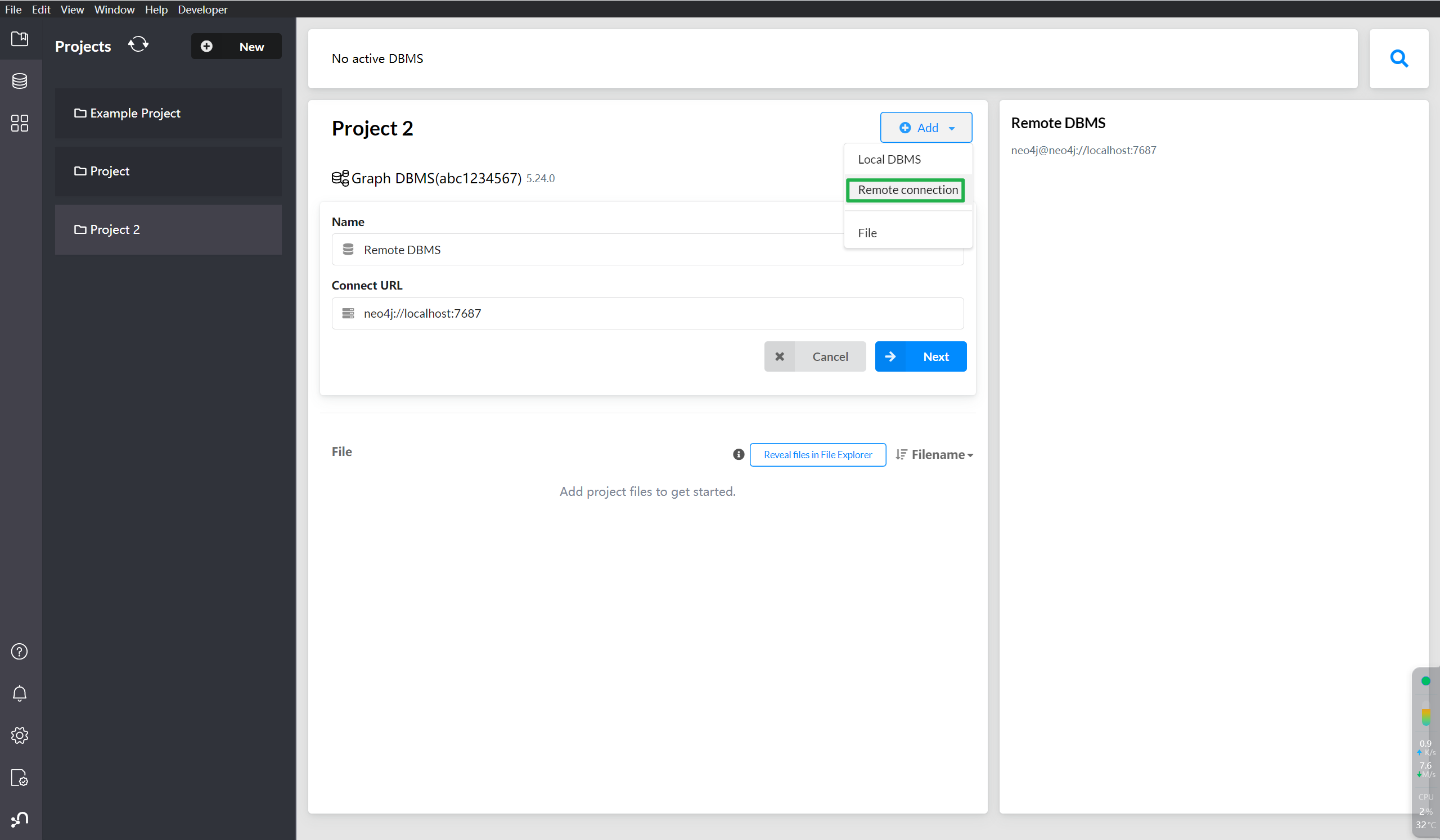Click the Neo4j logo icon in sidebar
This screenshot has height=840, width=1440.
[x=20, y=819]
